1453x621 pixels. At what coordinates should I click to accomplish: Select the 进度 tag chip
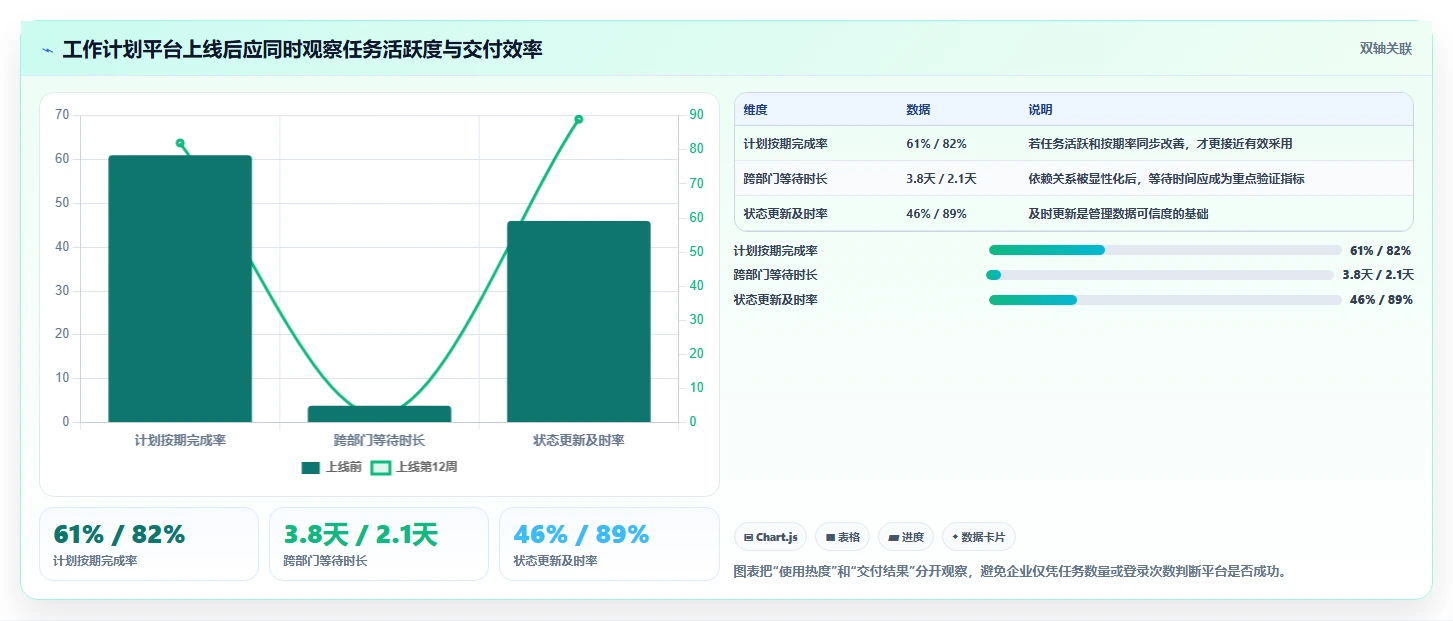[x=906, y=537]
